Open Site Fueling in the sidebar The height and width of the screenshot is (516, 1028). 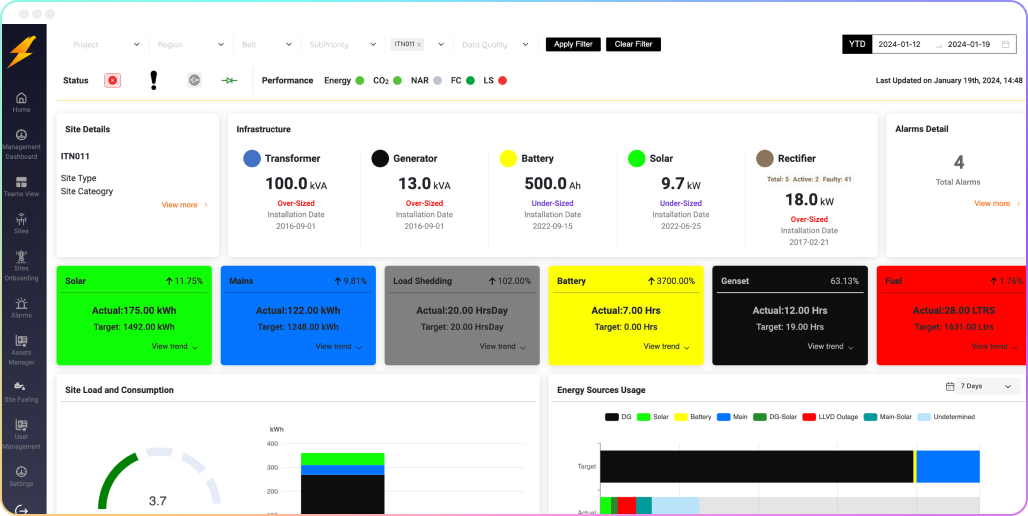point(21,390)
